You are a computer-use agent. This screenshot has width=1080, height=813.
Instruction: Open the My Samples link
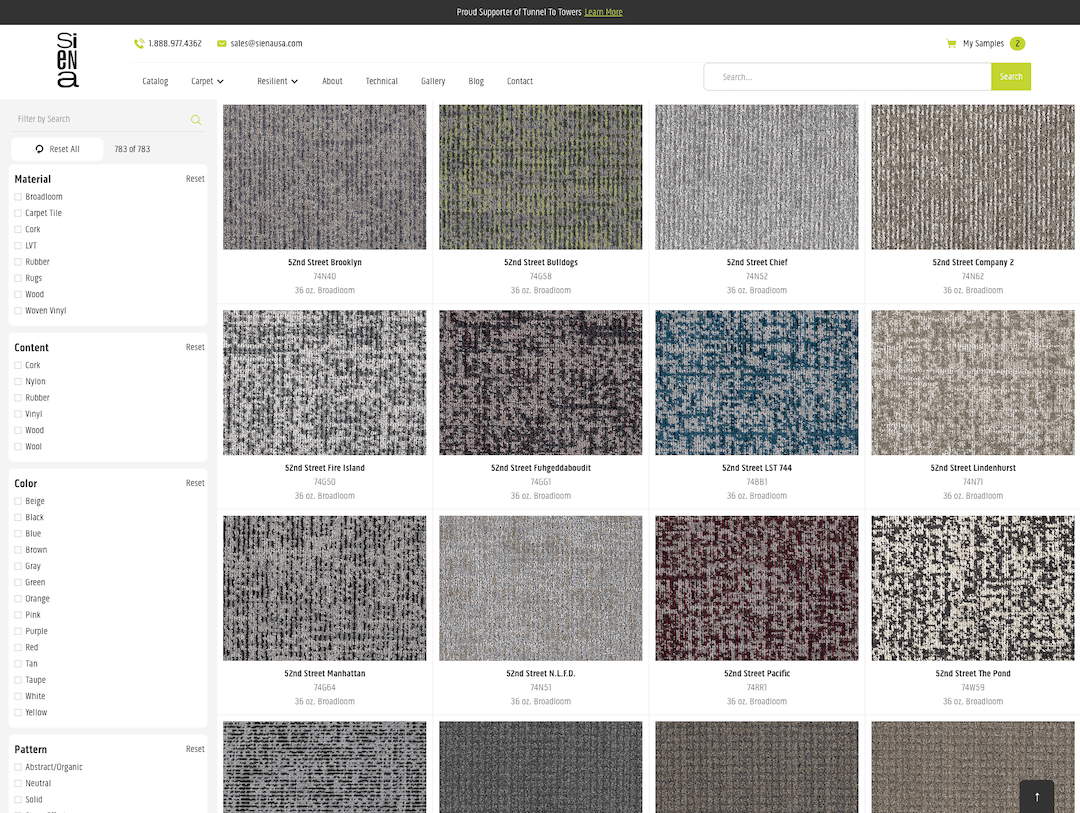[983, 43]
